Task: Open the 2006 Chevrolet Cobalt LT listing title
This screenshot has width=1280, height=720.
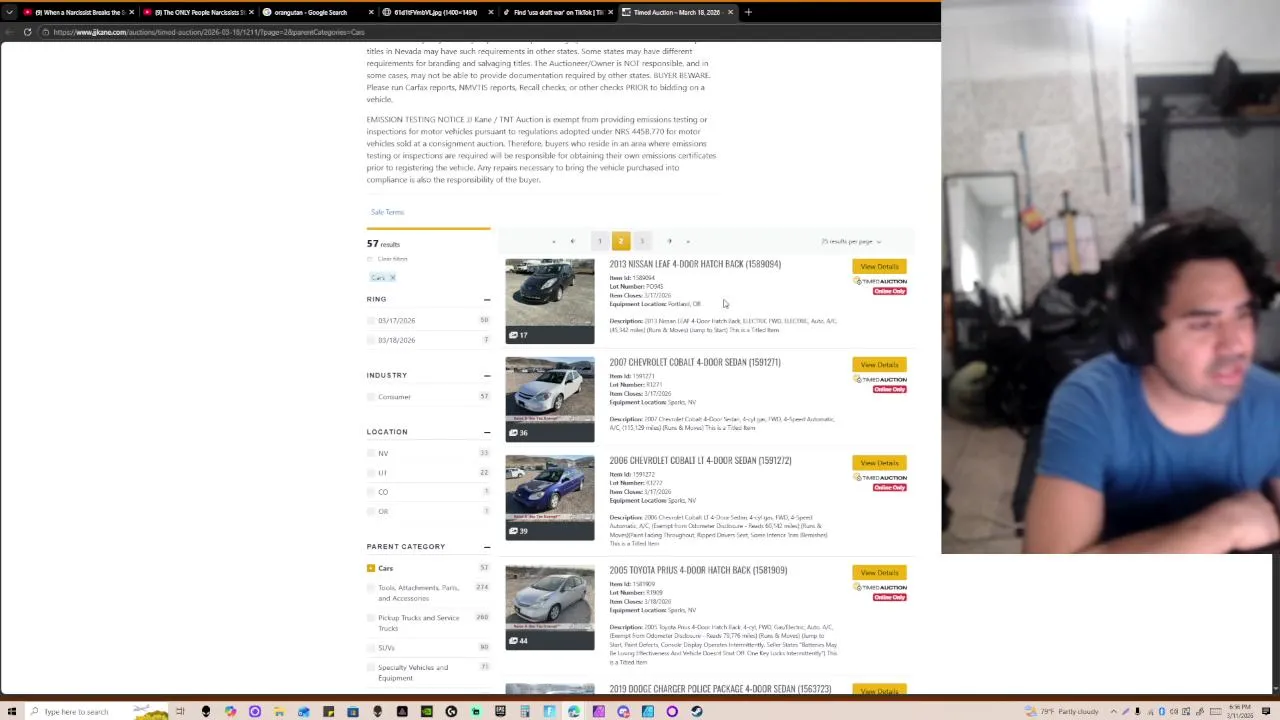Action: click(x=700, y=460)
